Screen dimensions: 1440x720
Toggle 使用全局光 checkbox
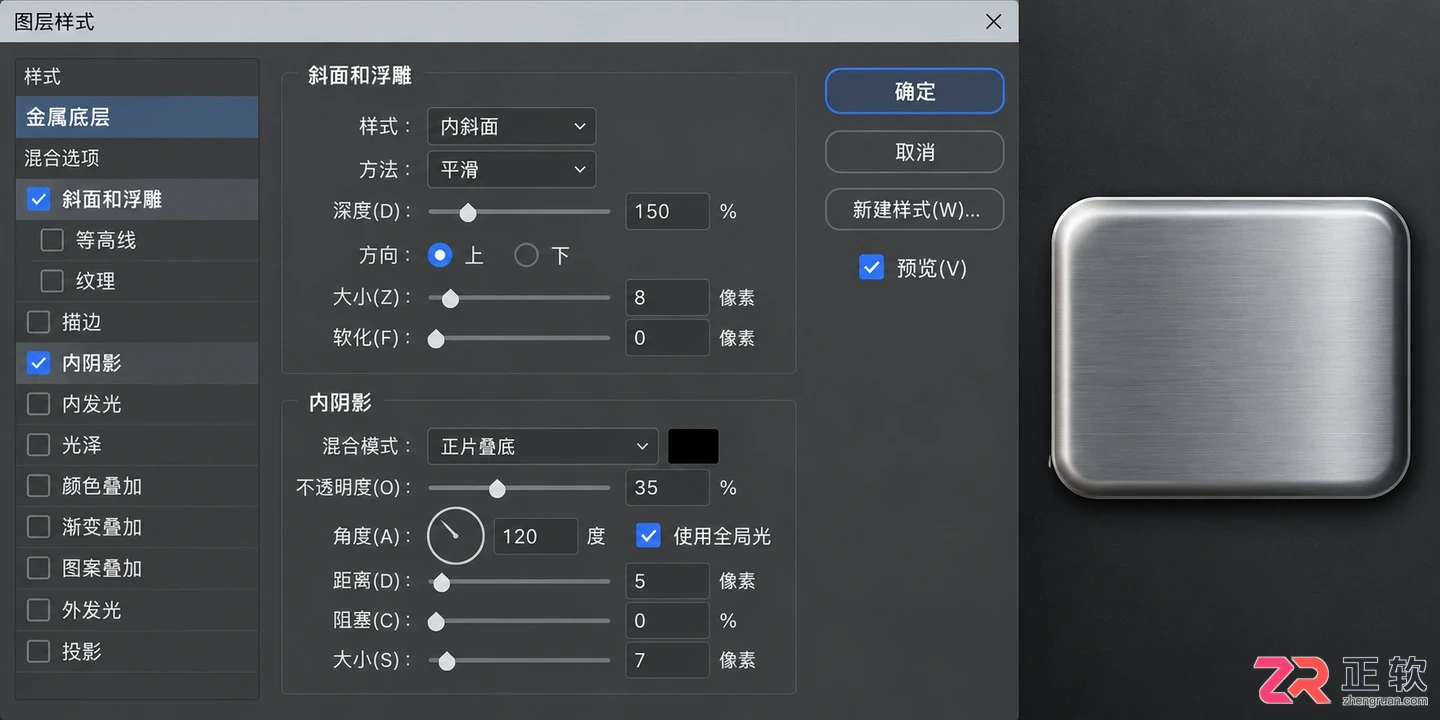click(648, 536)
